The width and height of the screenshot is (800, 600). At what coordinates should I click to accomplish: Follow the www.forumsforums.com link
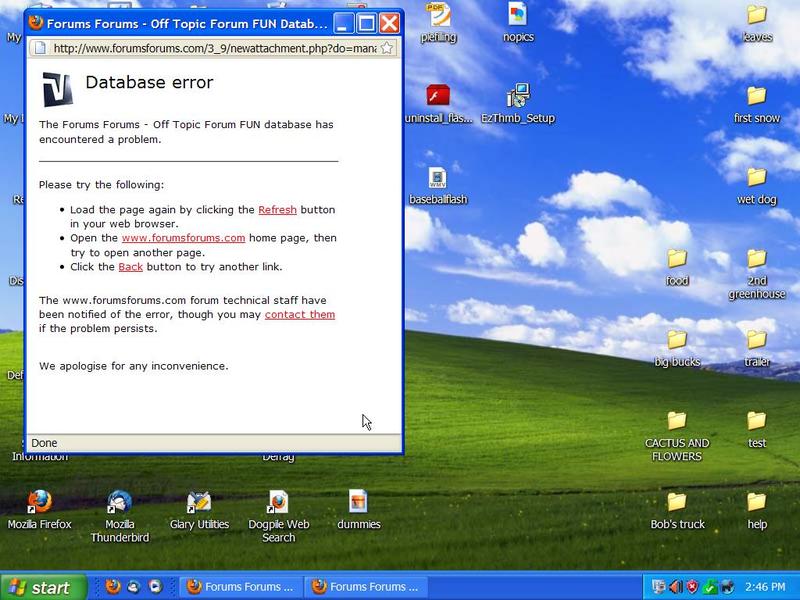pyautogui.click(x=183, y=238)
